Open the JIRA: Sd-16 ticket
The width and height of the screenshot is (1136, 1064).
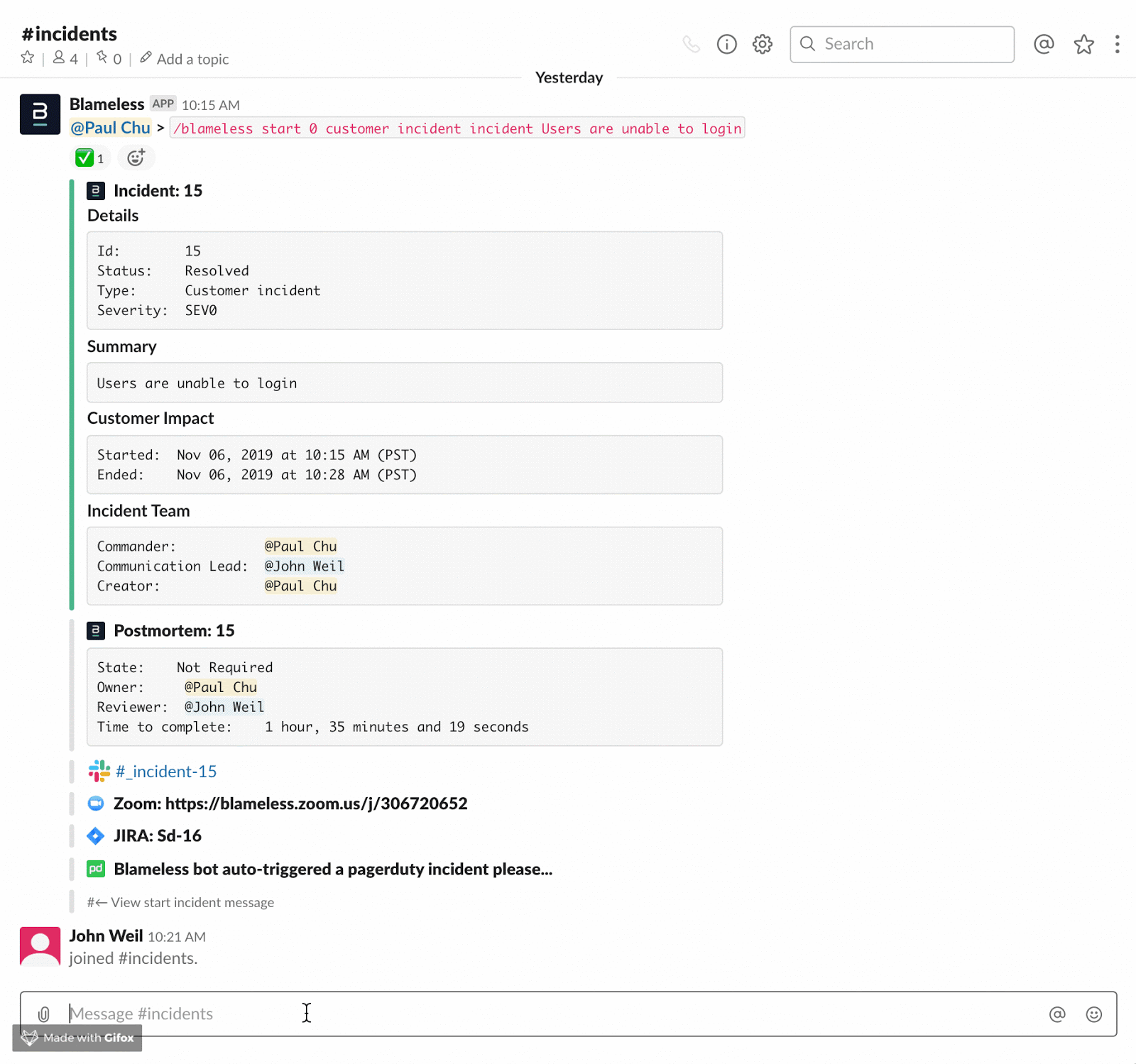click(x=158, y=835)
